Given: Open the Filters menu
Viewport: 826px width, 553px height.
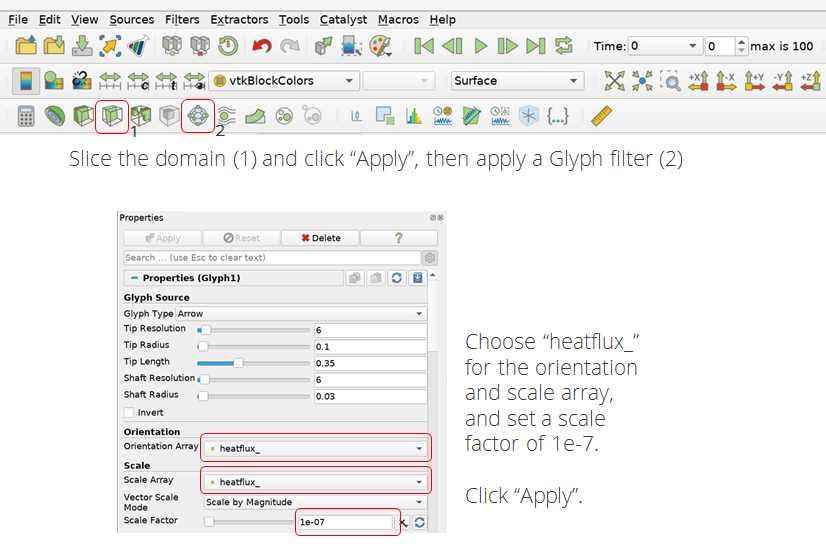Looking at the screenshot, I should (x=182, y=19).
